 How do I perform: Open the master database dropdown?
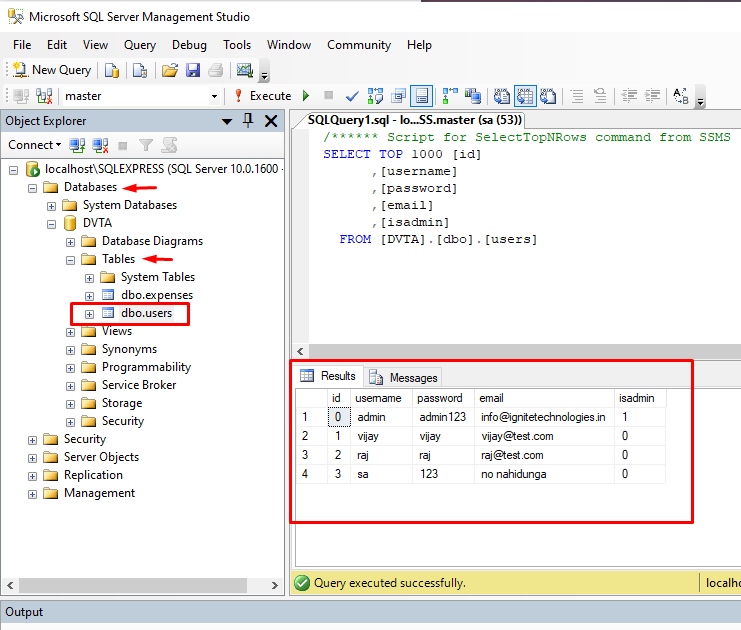click(x=214, y=96)
